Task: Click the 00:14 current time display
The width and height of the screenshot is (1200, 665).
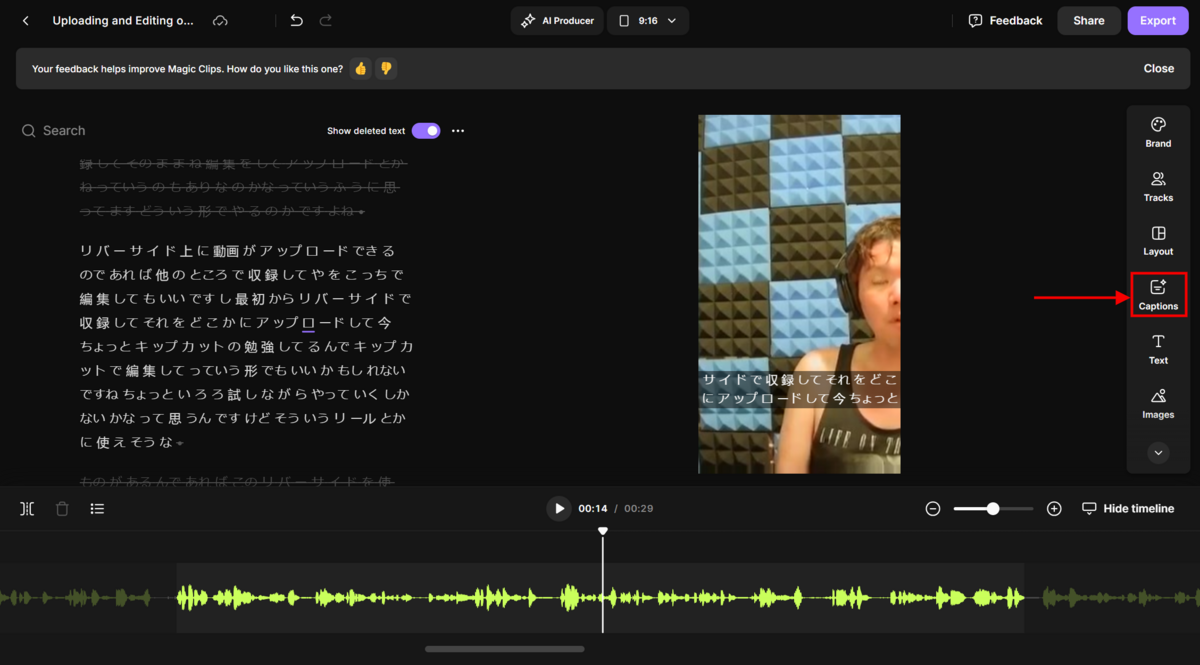Action: 593,509
